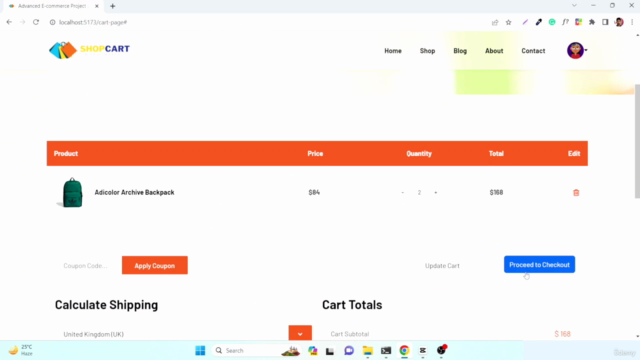640x360 pixels.
Task: Click the Cart Subtotal $168 value
Action: click(562, 334)
